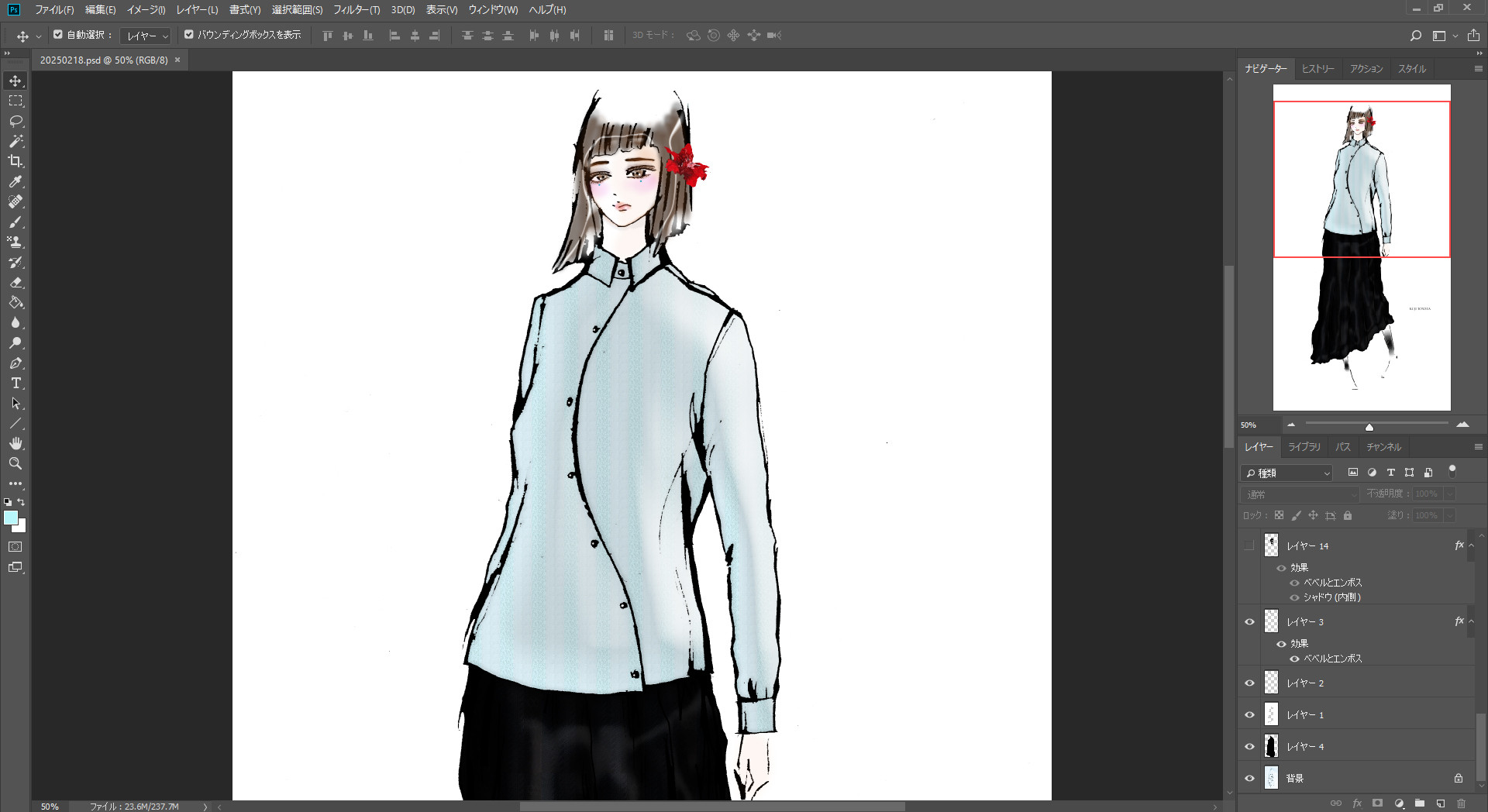Open the 種類 layer filter dropdown
This screenshot has height=812, width=1488.
pyautogui.click(x=1287, y=473)
